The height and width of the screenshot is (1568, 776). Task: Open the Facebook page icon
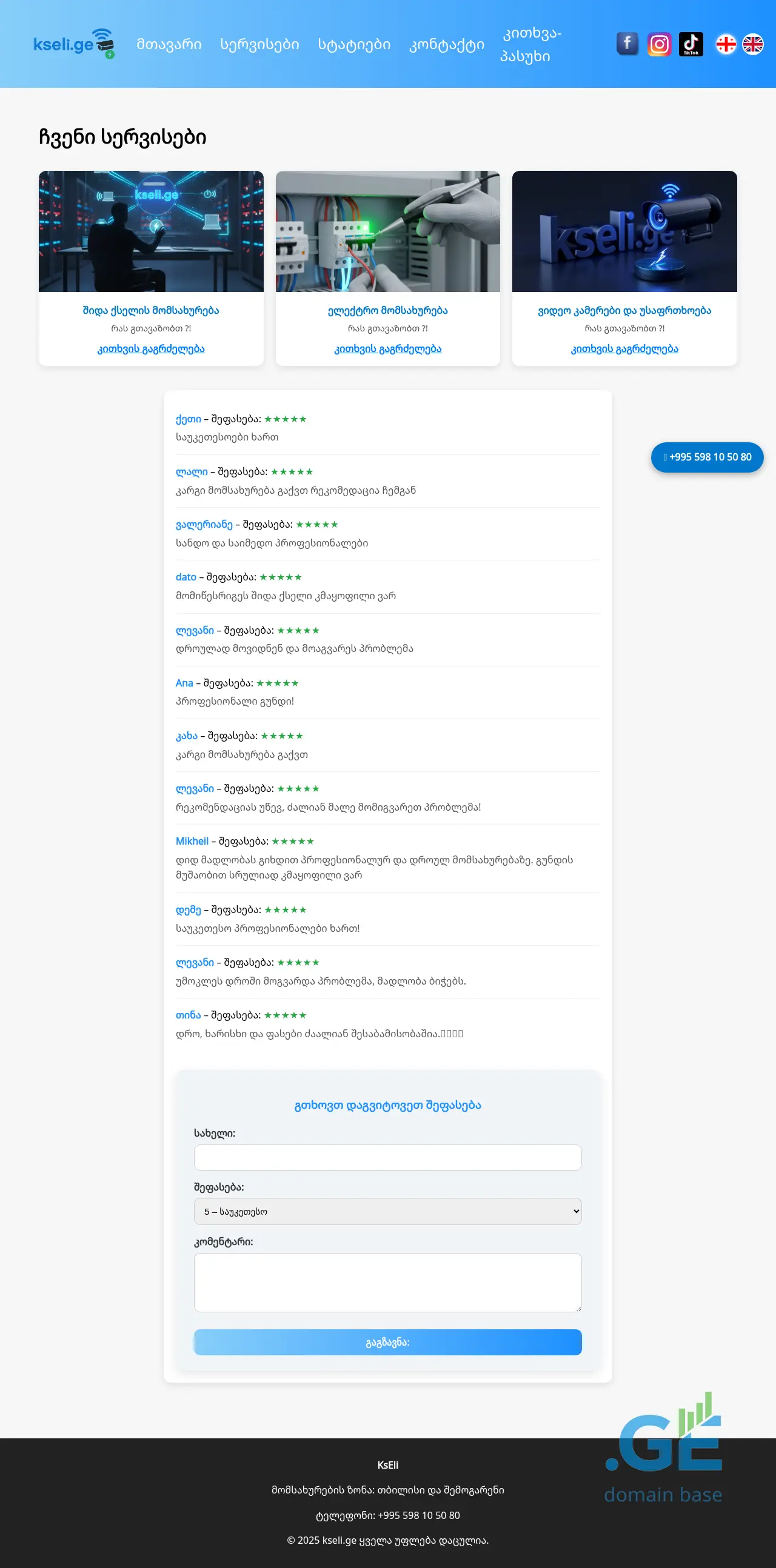[627, 44]
